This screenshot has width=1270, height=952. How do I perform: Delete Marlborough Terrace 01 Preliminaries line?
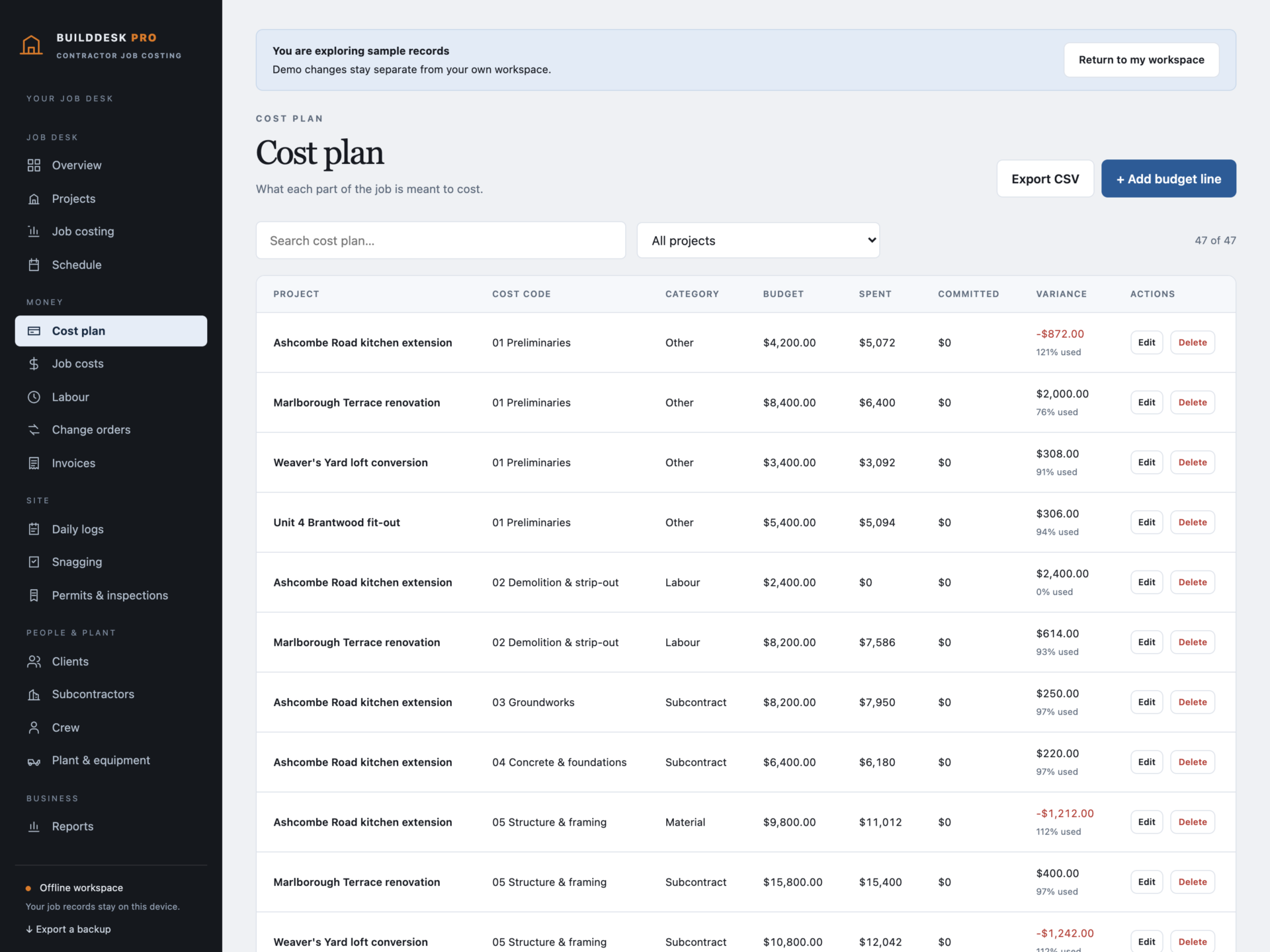click(1192, 403)
